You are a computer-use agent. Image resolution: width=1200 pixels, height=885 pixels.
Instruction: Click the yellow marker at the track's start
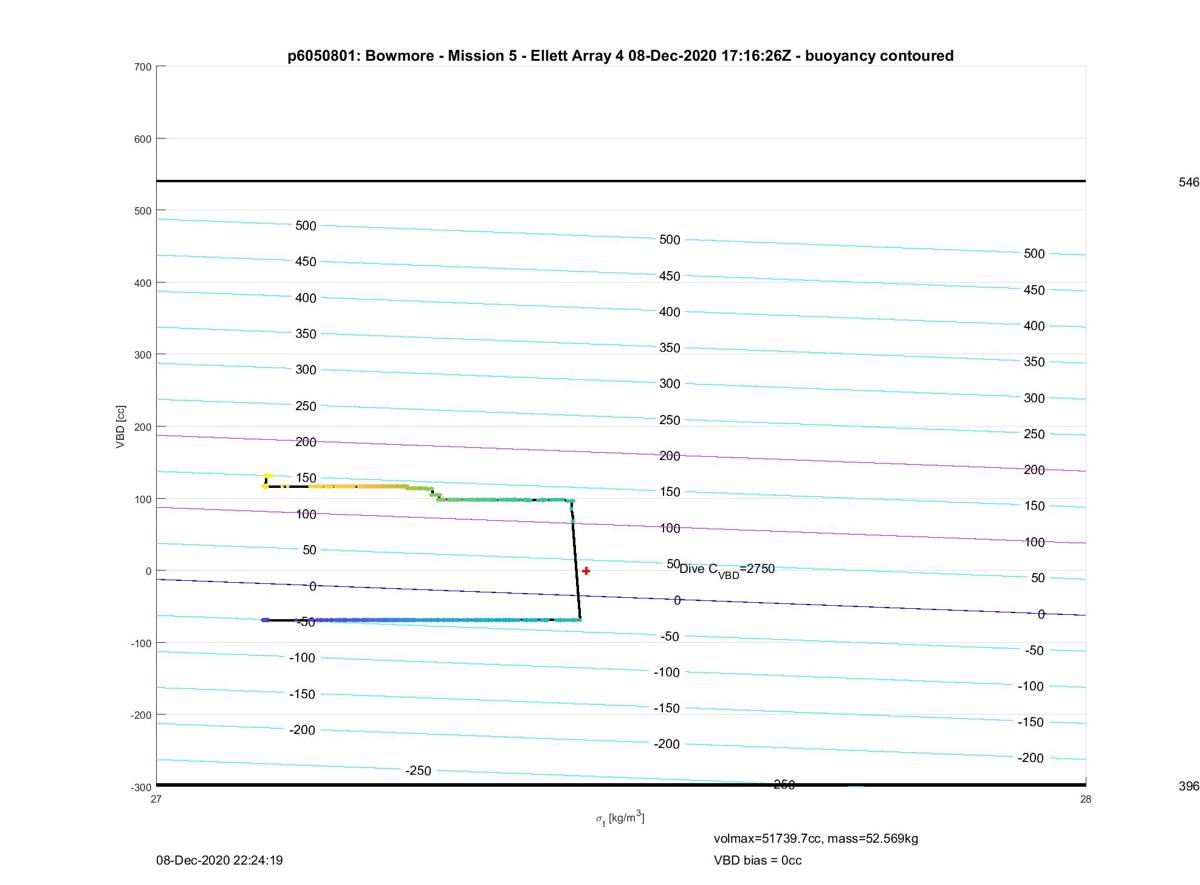pyautogui.click(x=267, y=478)
